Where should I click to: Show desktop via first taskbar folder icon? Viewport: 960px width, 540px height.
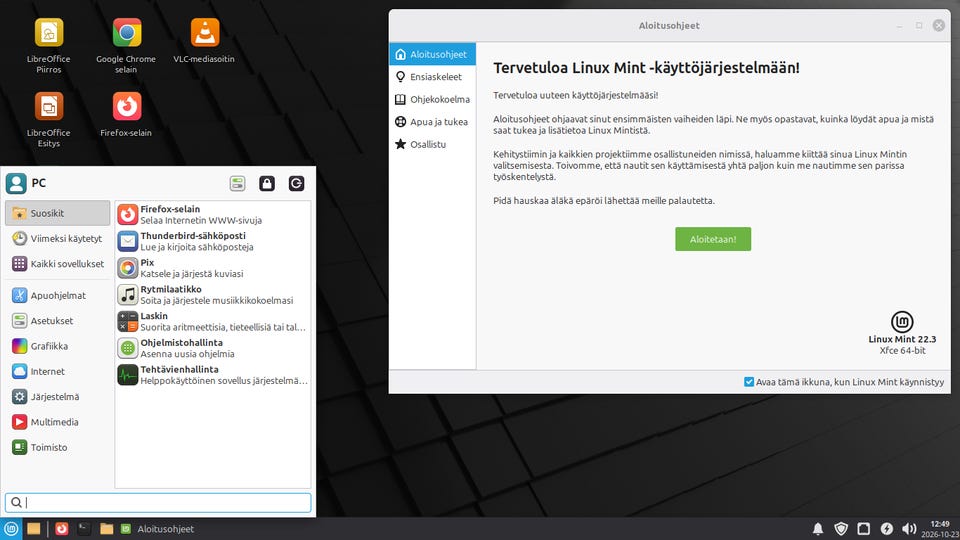pos(34,528)
